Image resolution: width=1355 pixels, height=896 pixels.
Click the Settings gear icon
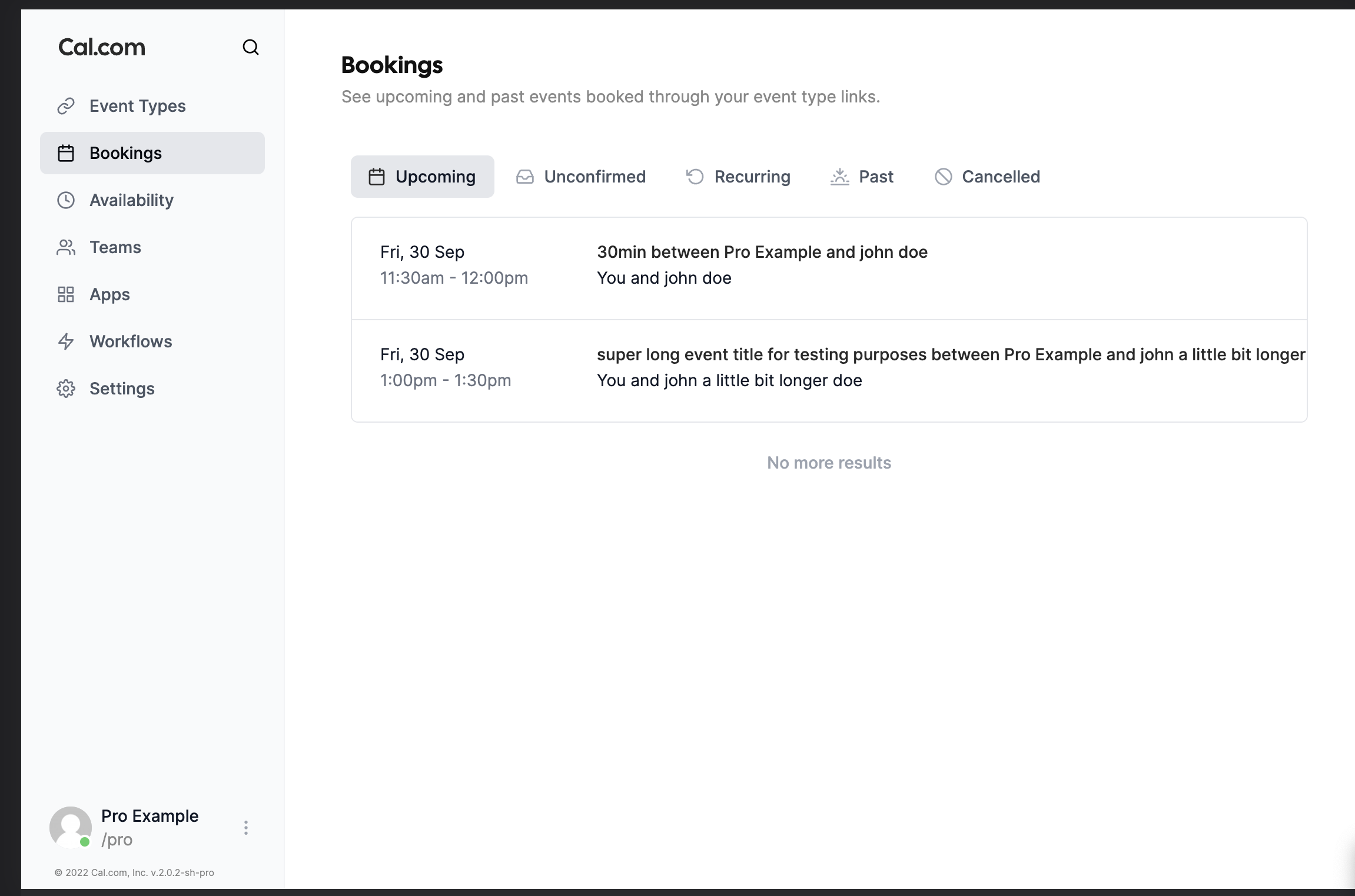tap(66, 389)
